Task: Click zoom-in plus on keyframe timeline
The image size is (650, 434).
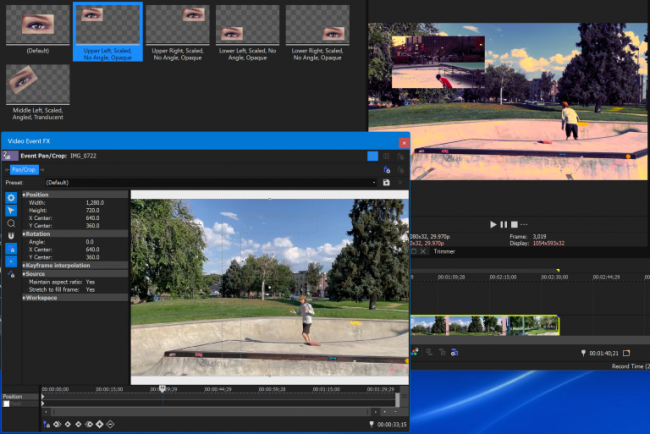Action: click(x=385, y=412)
